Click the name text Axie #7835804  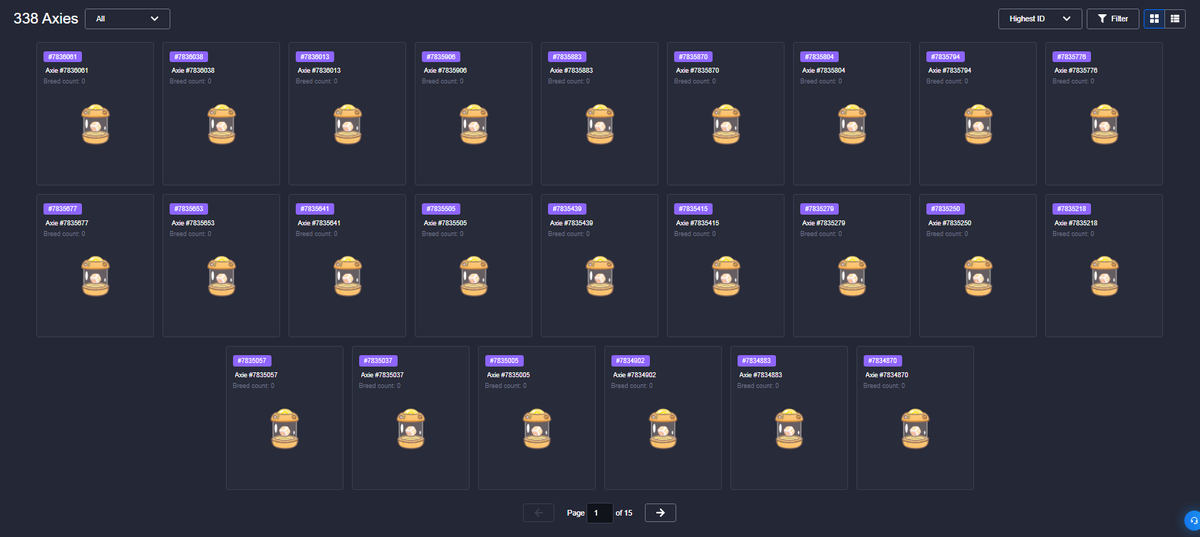pyautogui.click(x=822, y=71)
